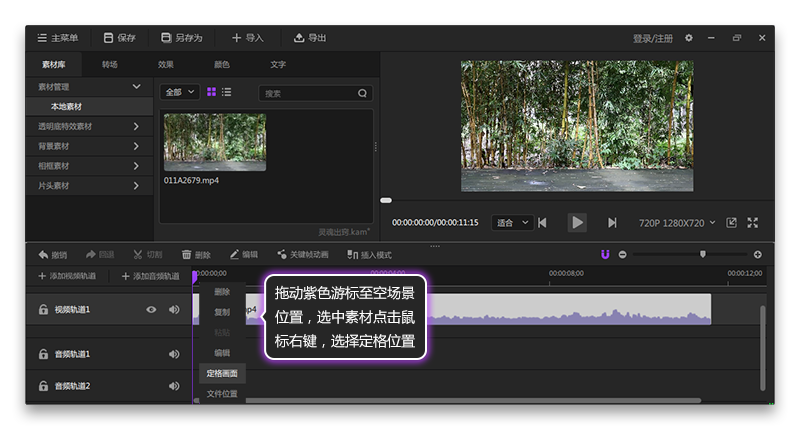Enter fullscreen preview mode

pos(753,222)
